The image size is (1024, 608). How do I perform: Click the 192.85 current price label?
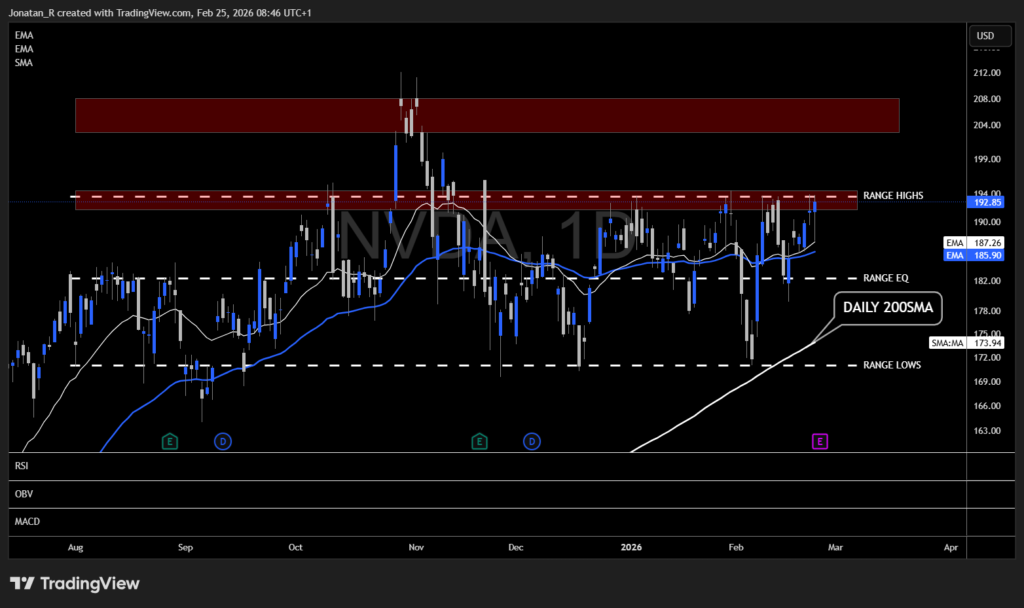[x=986, y=202]
